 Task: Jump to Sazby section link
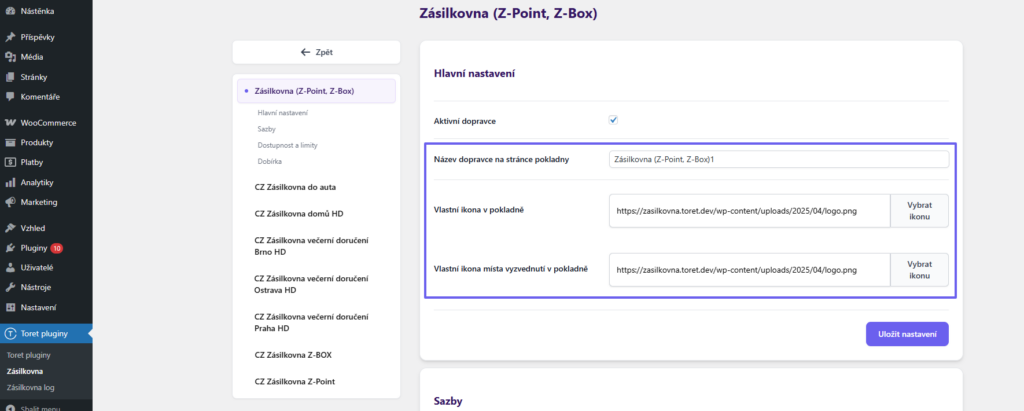(266, 129)
